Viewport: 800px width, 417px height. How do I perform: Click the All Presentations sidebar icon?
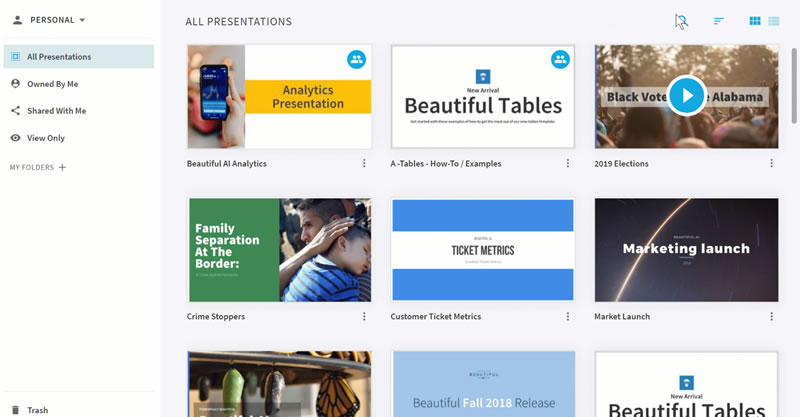point(15,57)
